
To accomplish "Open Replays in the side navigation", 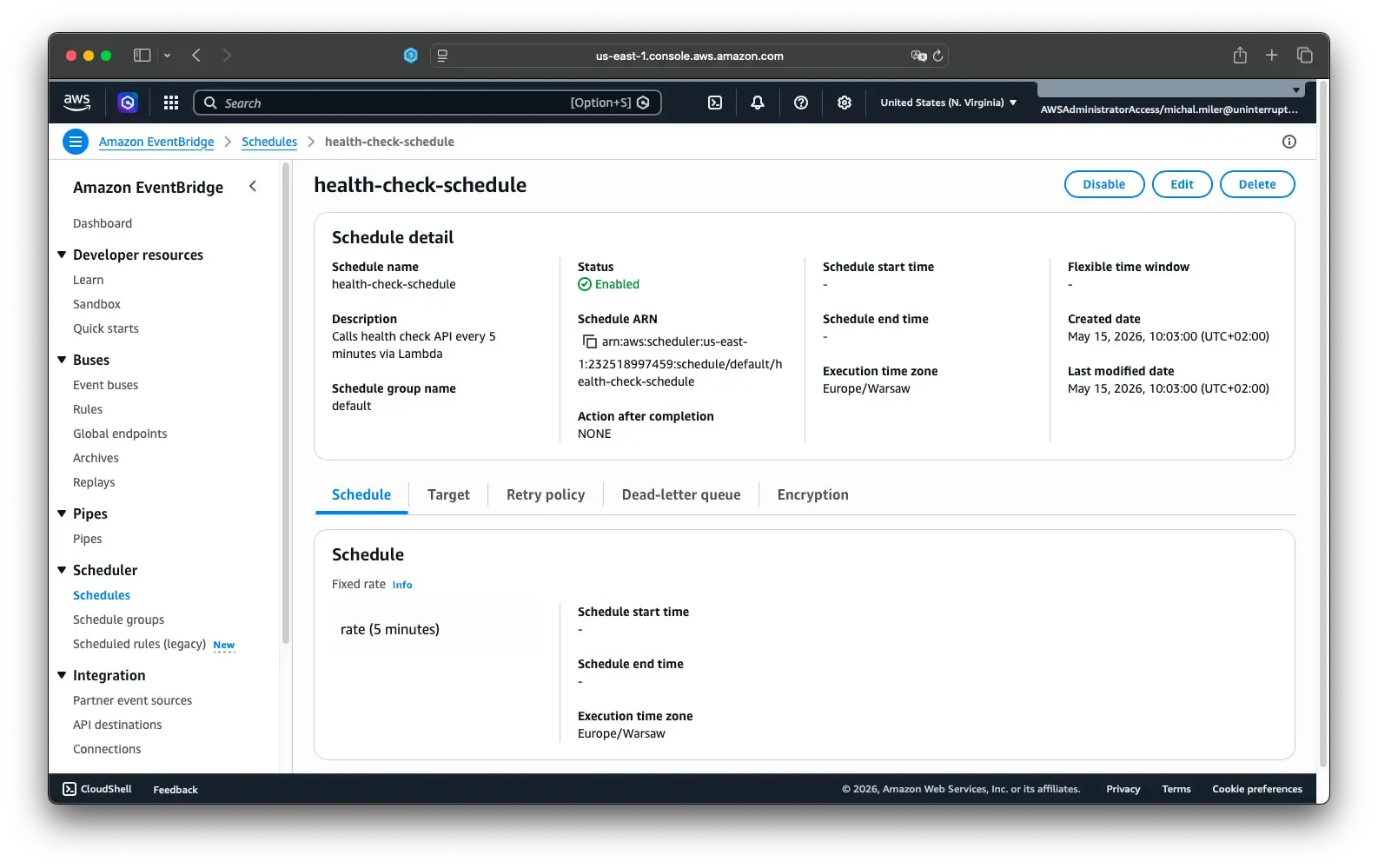I will coord(94,482).
